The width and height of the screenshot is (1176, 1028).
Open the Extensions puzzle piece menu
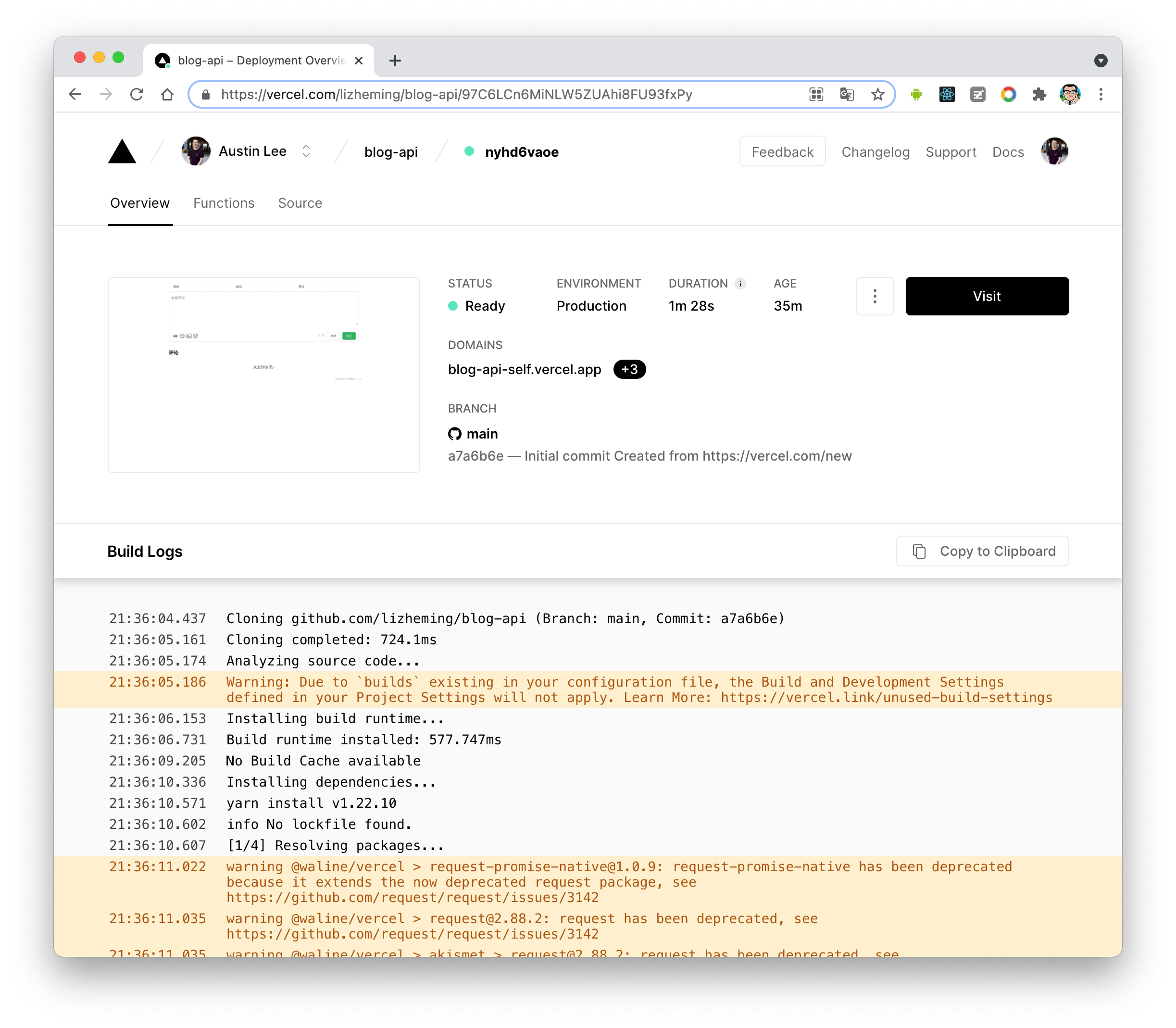(x=1039, y=95)
